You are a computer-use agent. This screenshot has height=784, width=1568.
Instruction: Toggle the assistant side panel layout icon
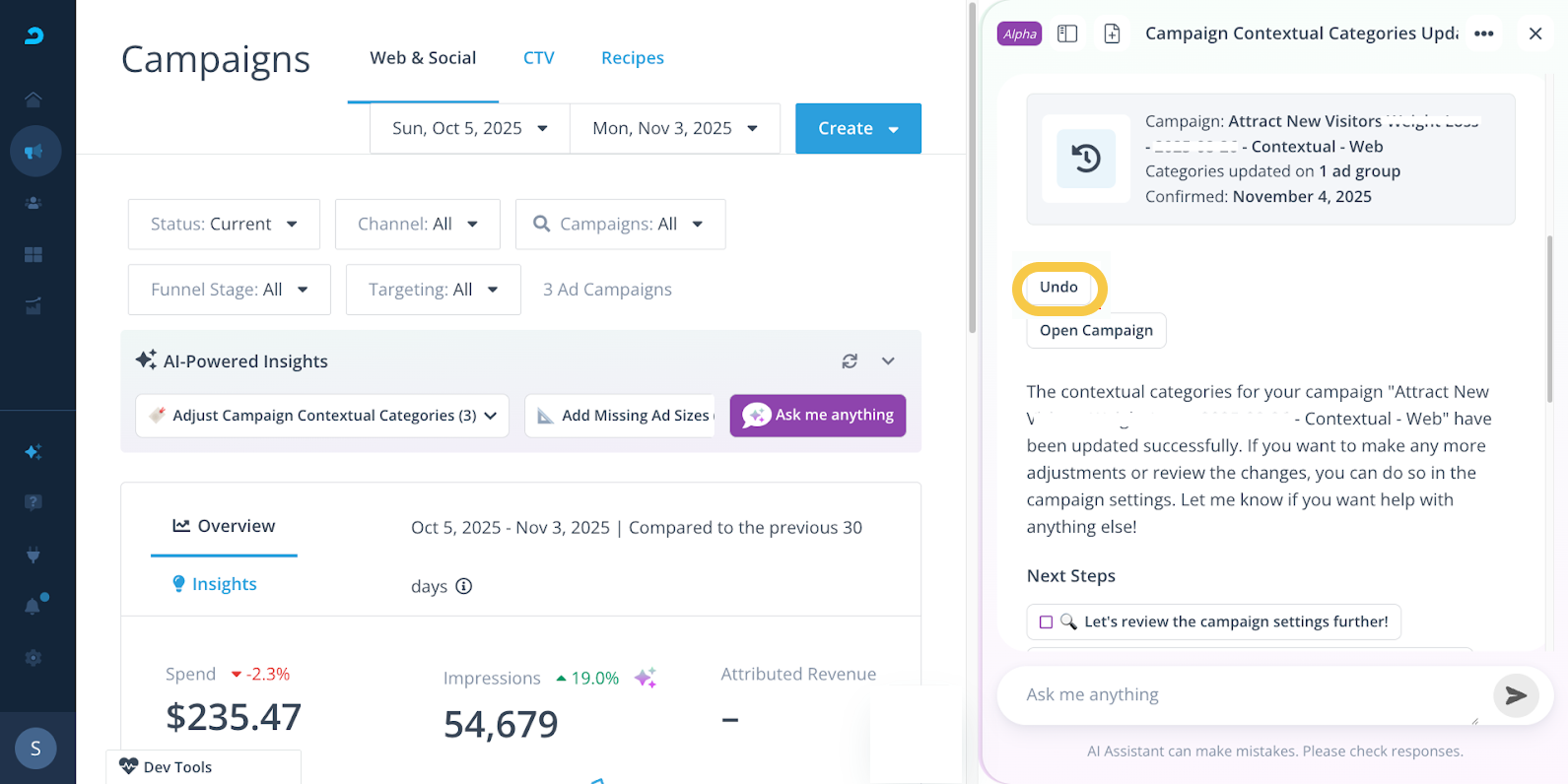pos(1067,33)
